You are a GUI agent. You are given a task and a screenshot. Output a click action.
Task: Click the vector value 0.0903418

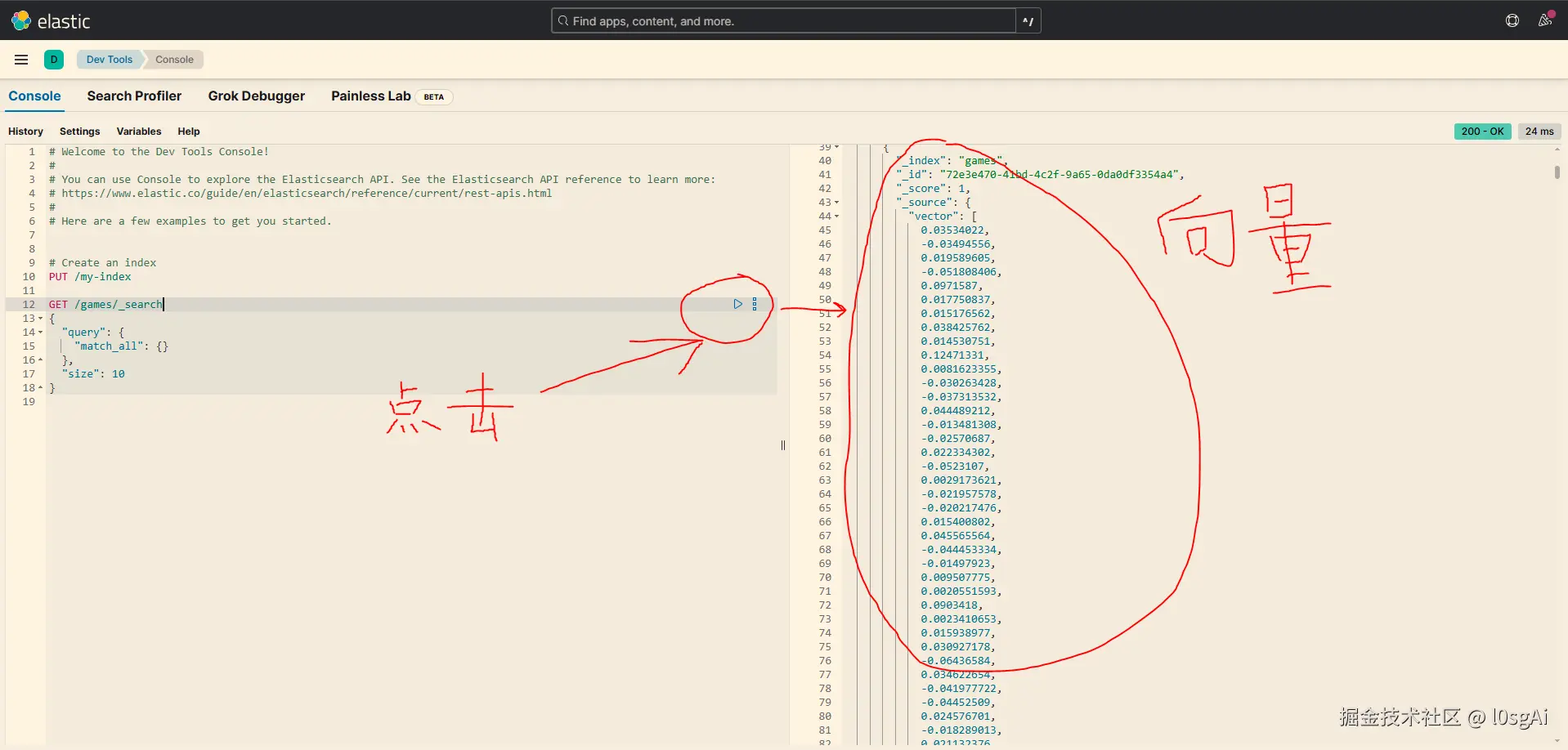click(x=952, y=605)
